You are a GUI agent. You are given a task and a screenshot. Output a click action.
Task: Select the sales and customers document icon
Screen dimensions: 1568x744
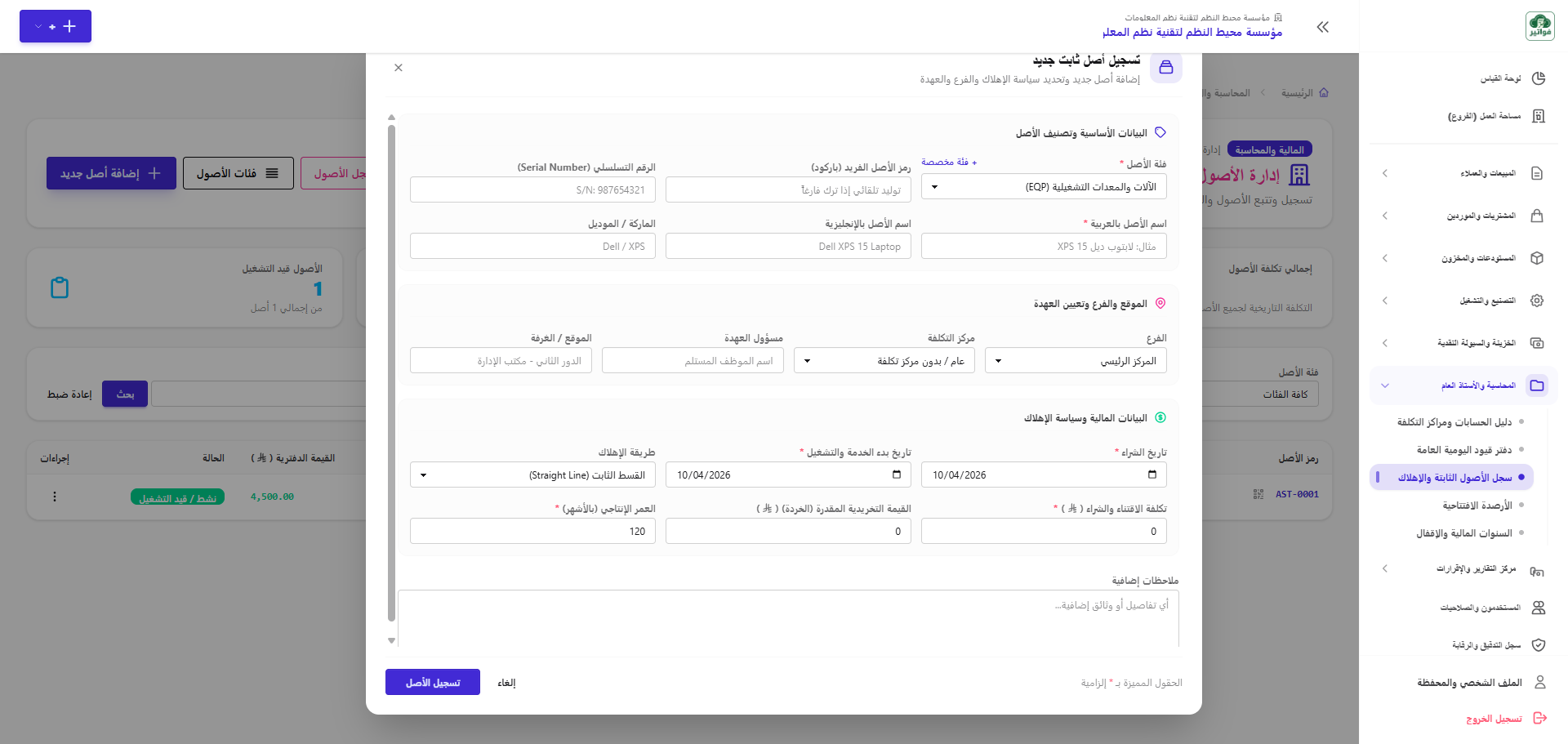pos(1537,173)
